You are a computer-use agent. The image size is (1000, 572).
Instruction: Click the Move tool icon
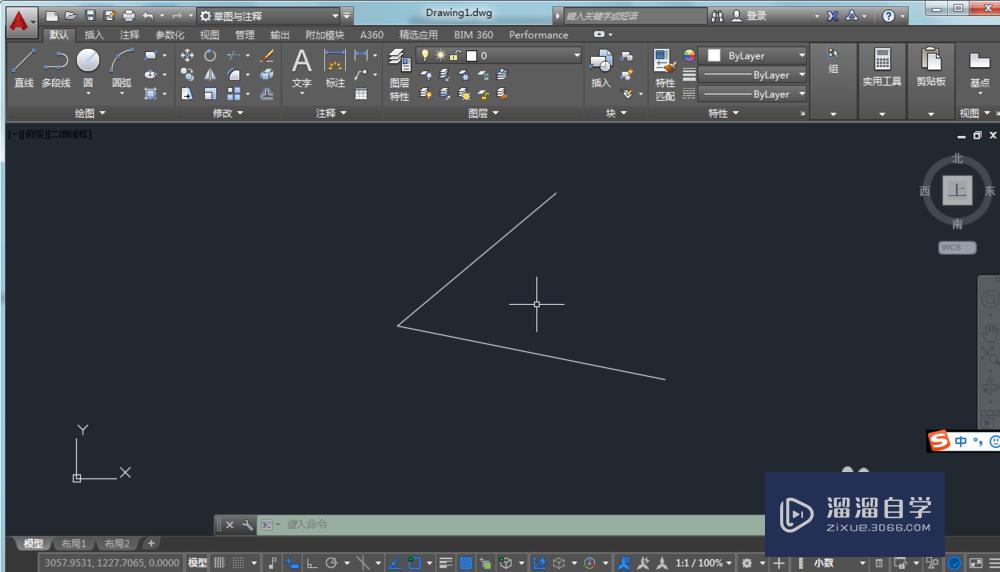pyautogui.click(x=187, y=55)
